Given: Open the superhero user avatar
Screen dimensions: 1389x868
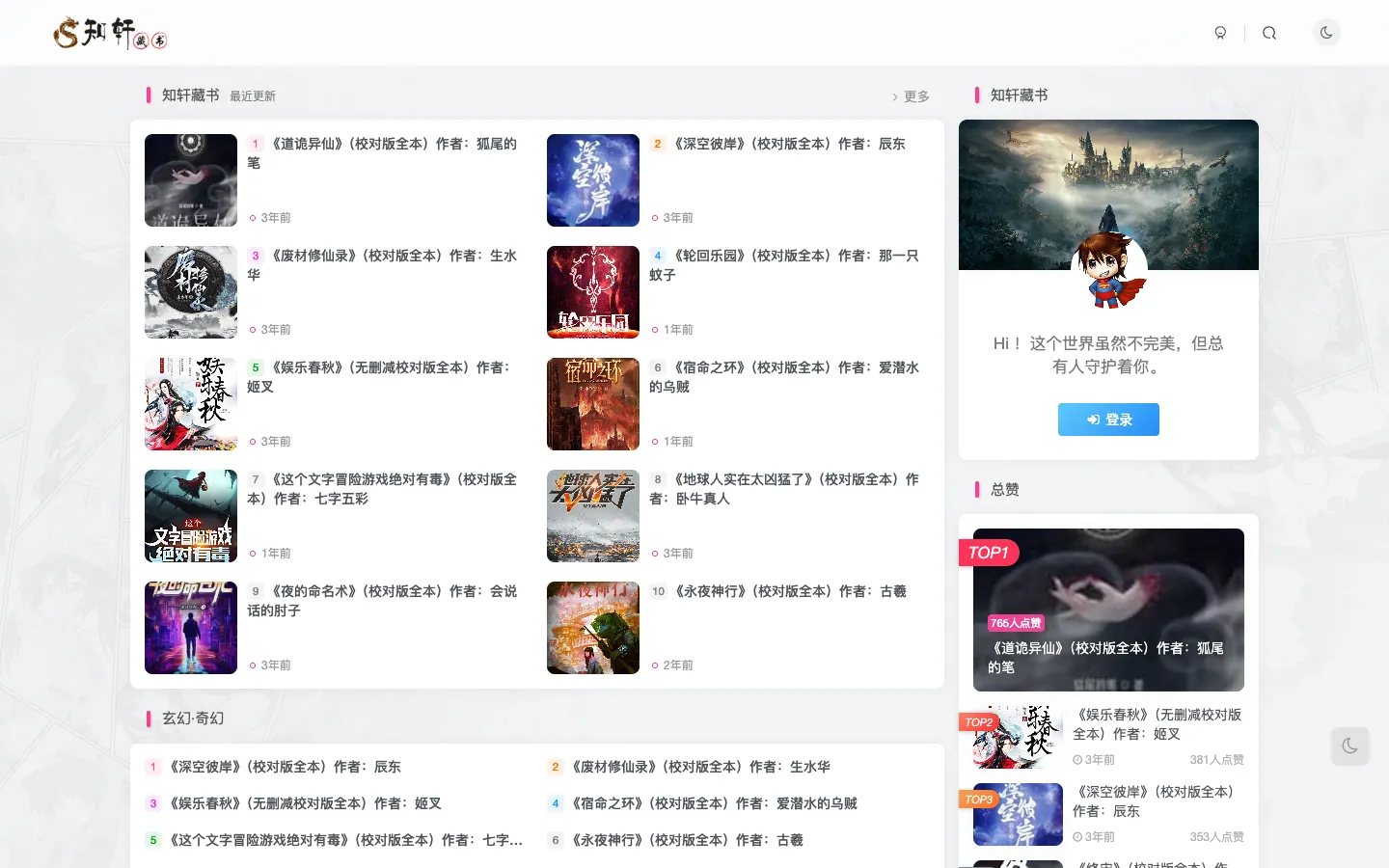Looking at the screenshot, I should click(x=1109, y=270).
